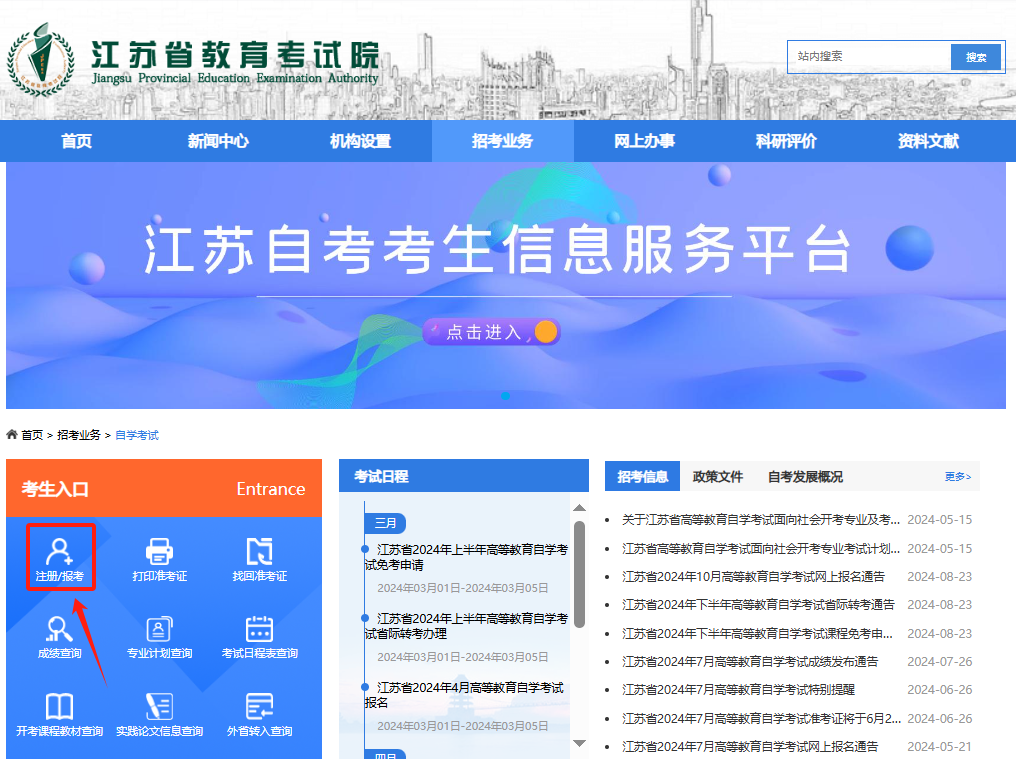Screen dimensions: 1016x764
Task: Open the 招考业务 navigation menu
Action: [502, 141]
